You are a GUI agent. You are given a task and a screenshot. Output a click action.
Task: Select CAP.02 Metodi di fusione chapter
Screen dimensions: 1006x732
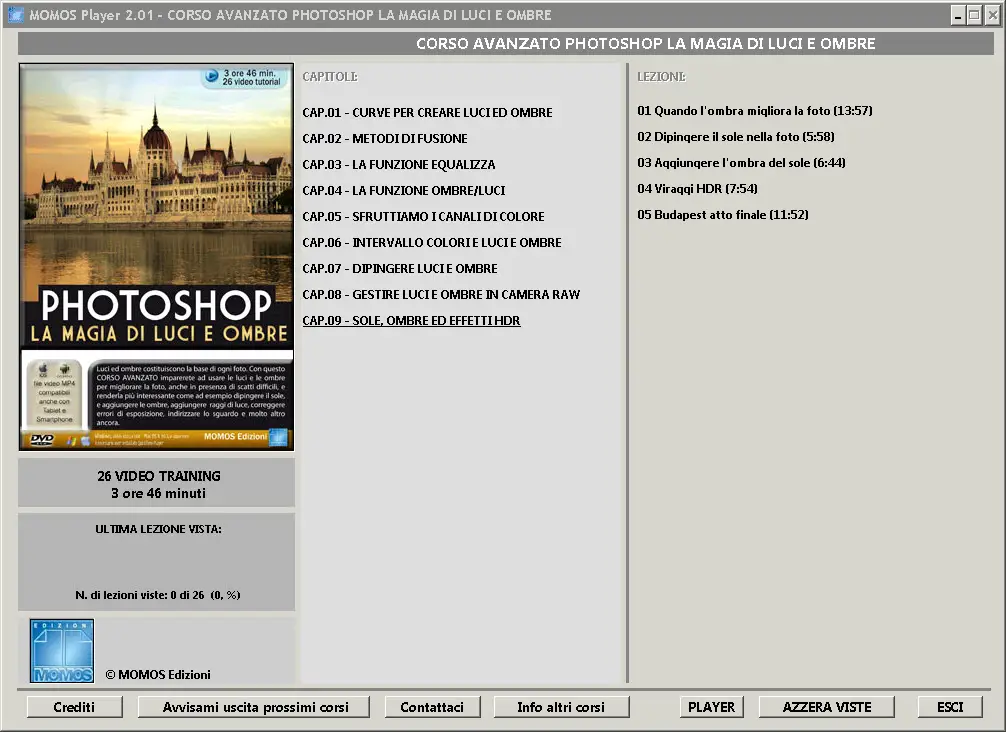385,139
